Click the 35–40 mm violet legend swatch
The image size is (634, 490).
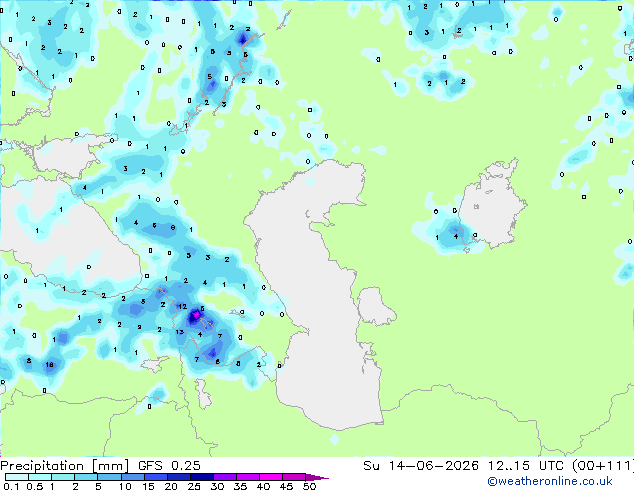pyautogui.click(x=248, y=477)
